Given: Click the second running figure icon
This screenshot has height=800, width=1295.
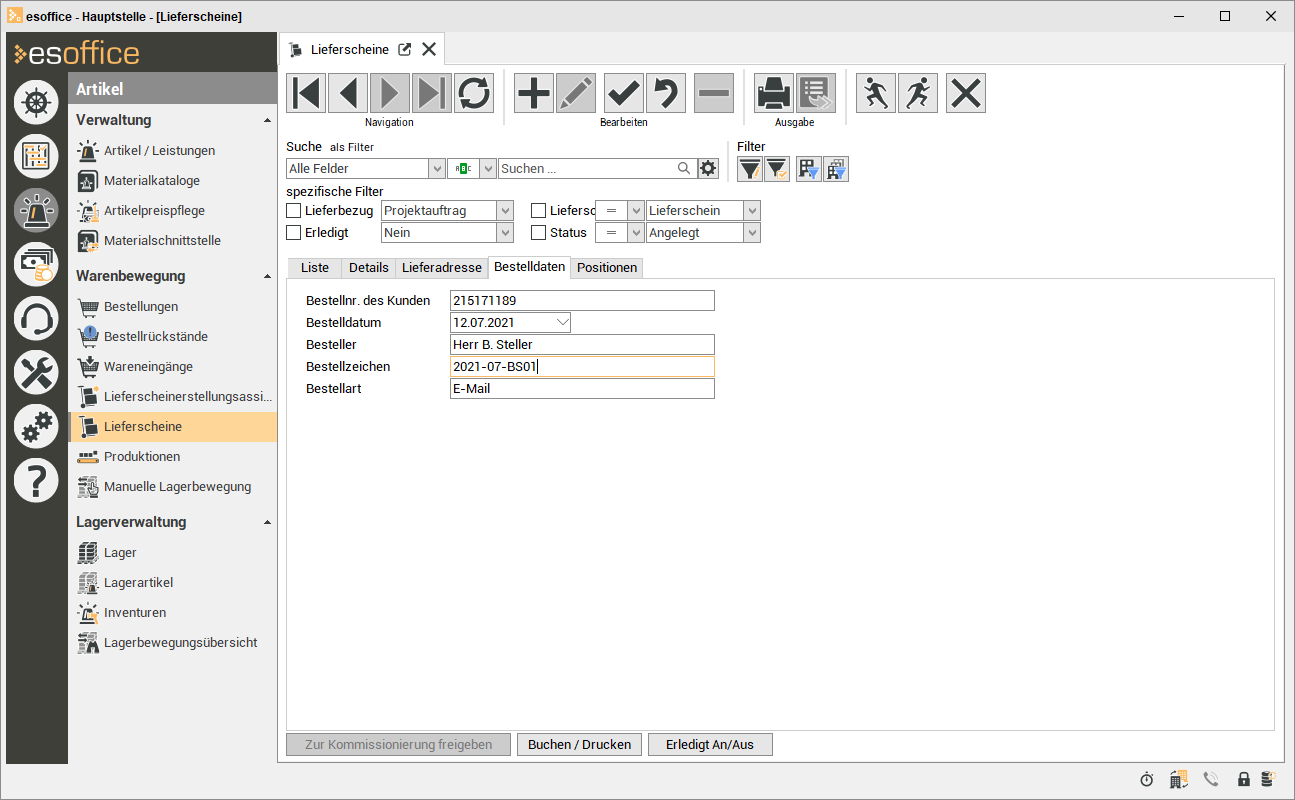Looking at the screenshot, I should click(x=918, y=93).
